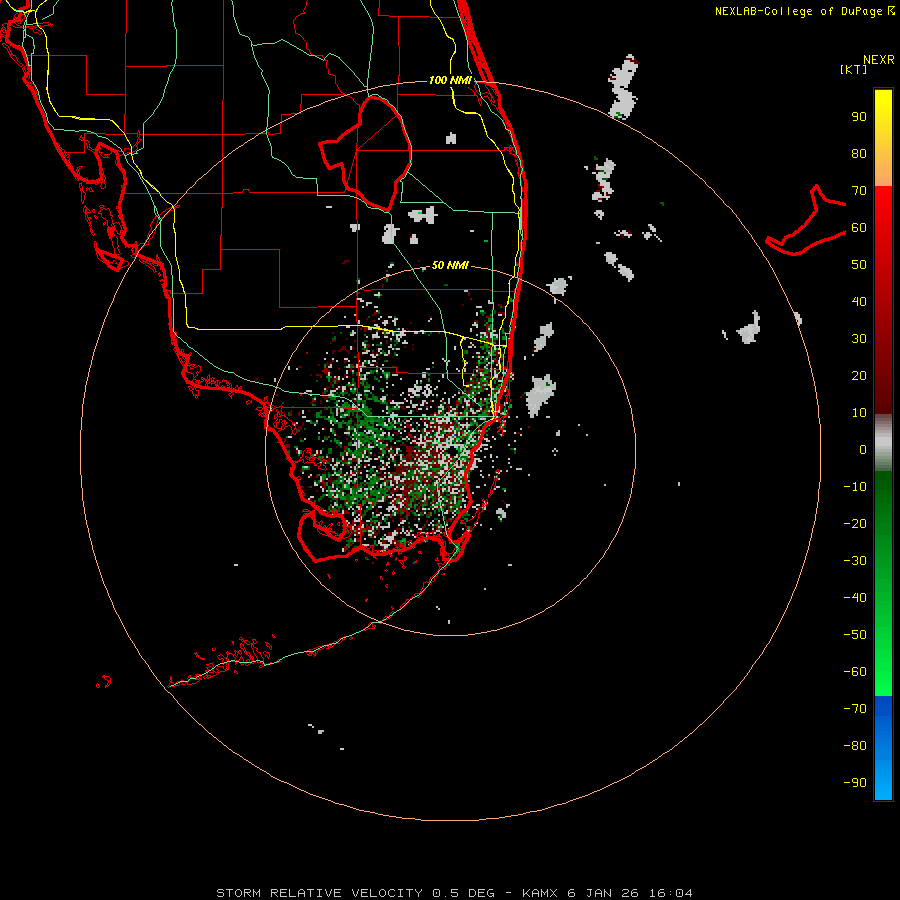The width and height of the screenshot is (900, 900).
Task: Pick the blue segment at the color bar bottom
Action: [883, 748]
